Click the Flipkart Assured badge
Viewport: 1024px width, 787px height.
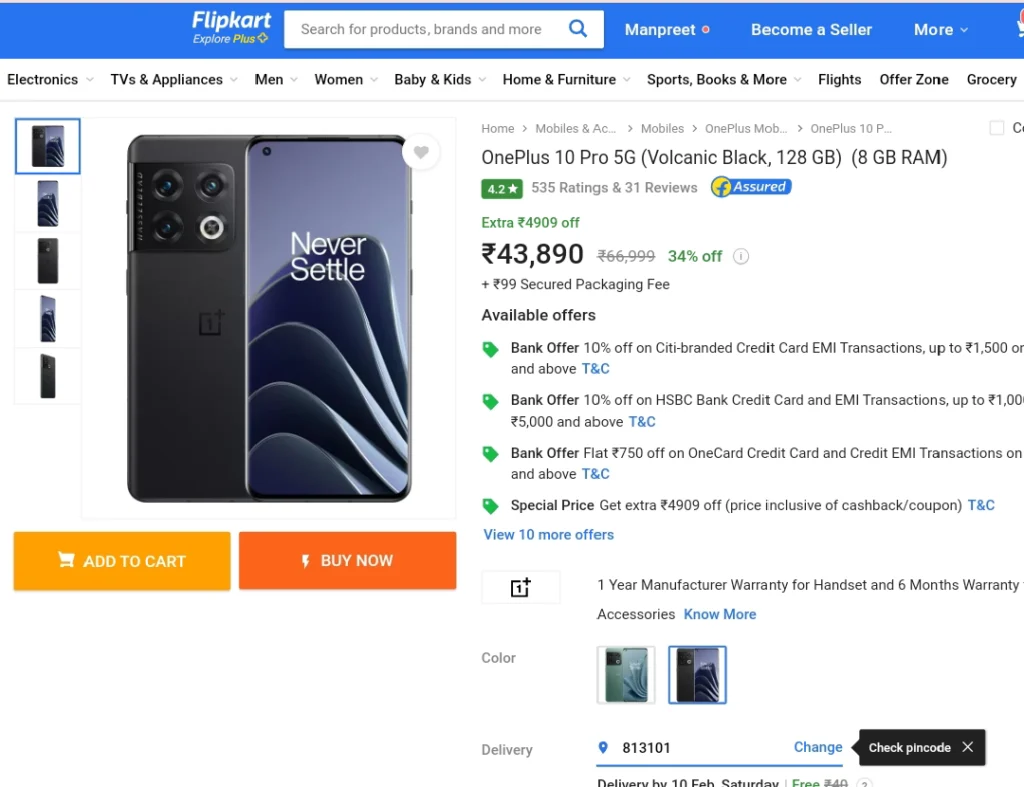[x=751, y=187]
